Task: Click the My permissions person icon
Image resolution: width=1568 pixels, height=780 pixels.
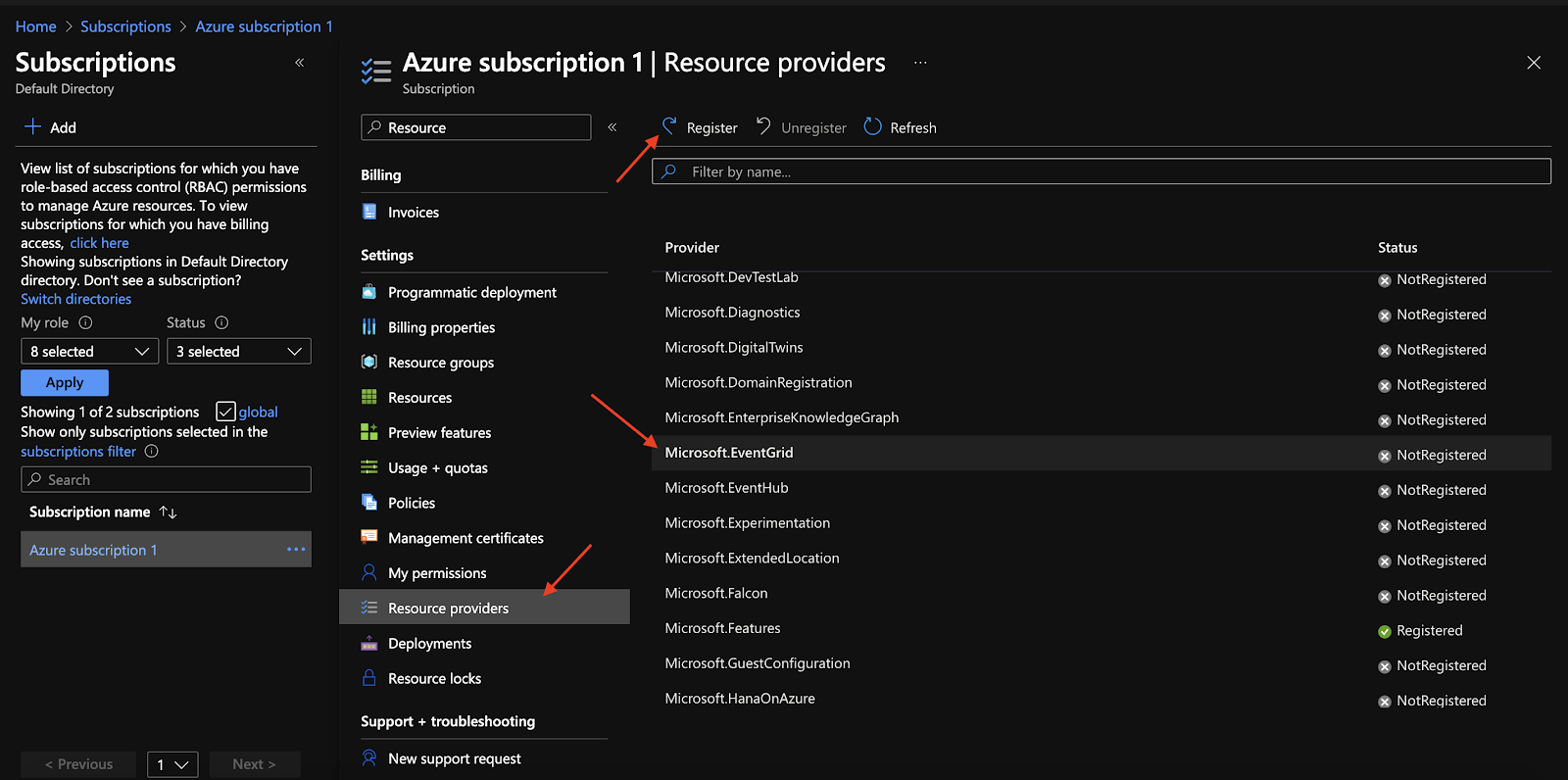Action: pyautogui.click(x=369, y=572)
